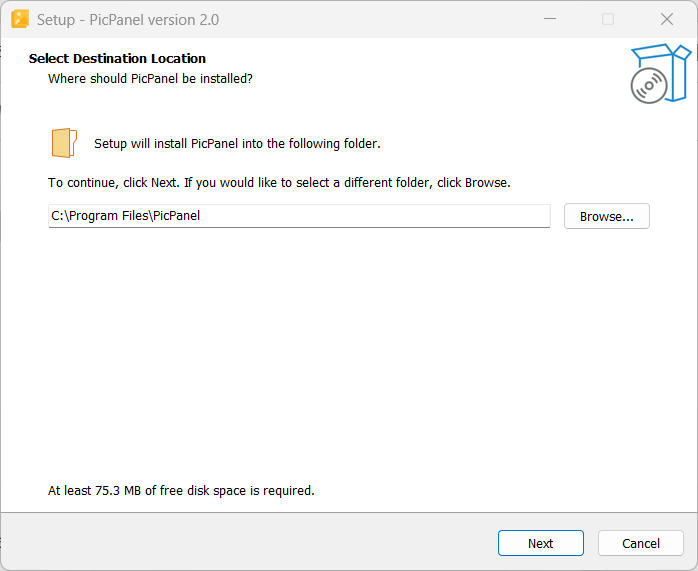Click the PicPanel app icon in title bar

[x=20, y=19]
